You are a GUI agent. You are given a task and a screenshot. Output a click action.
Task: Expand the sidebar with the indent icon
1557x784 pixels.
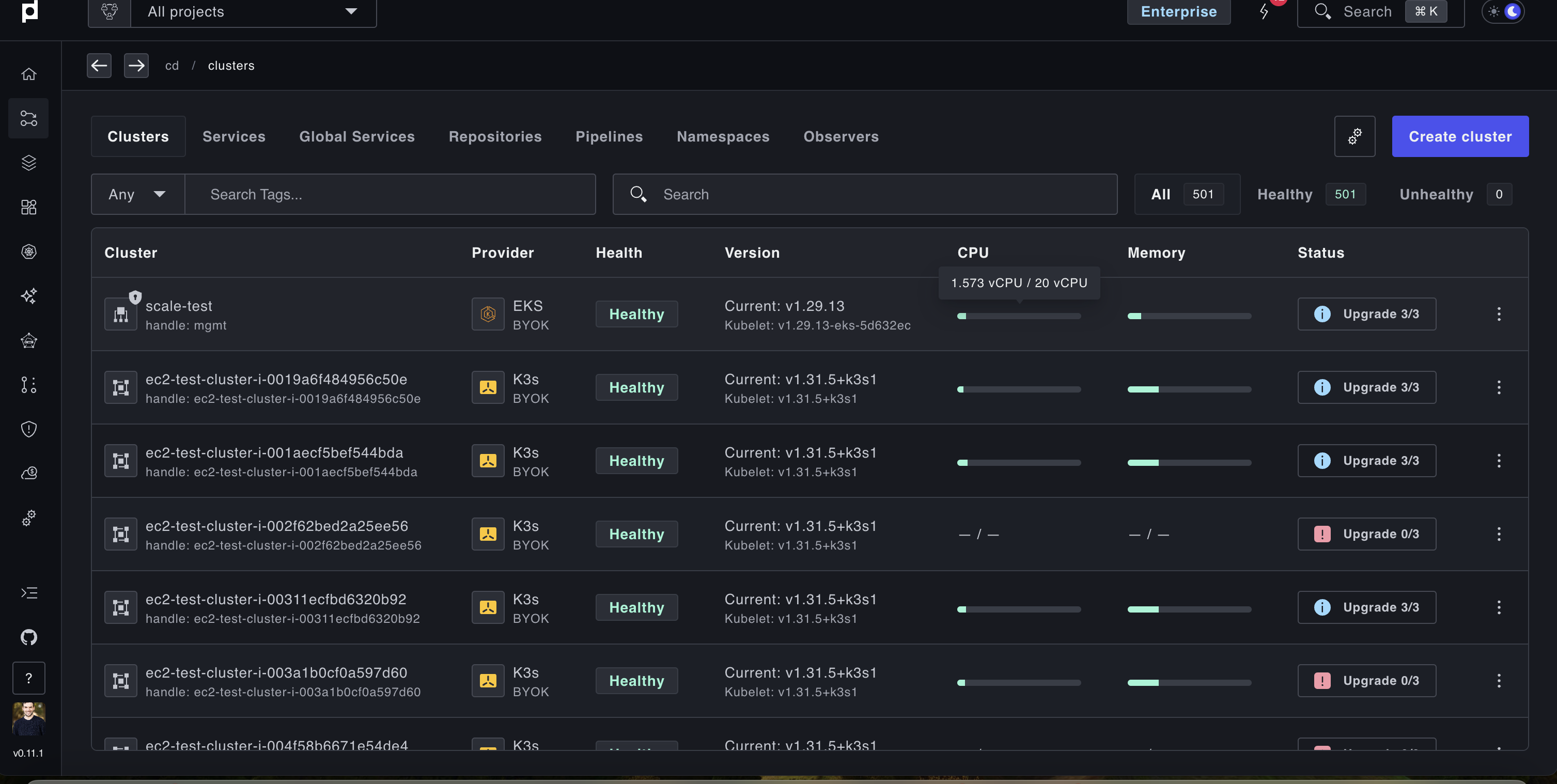[x=28, y=592]
